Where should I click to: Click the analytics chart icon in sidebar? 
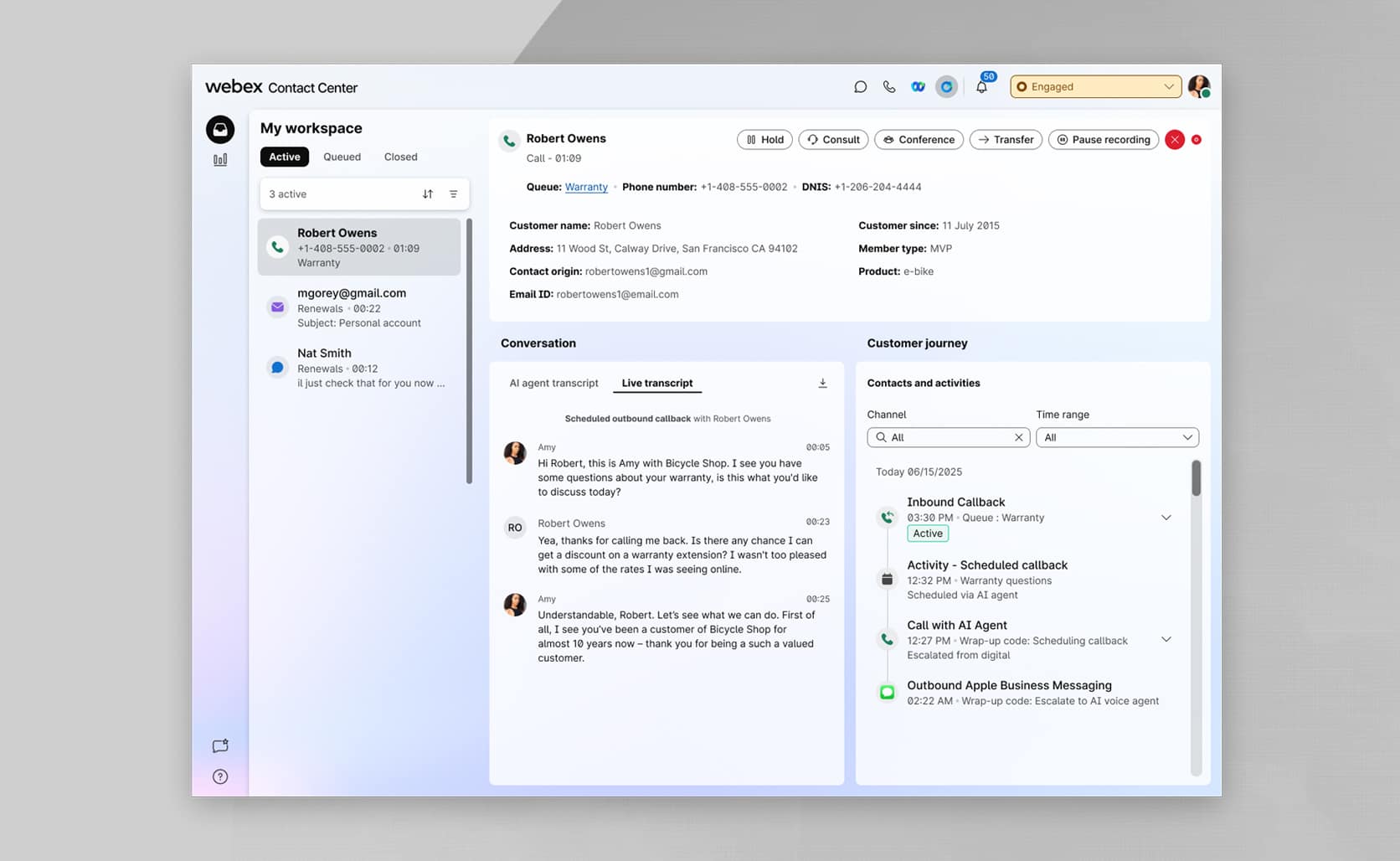pyautogui.click(x=220, y=160)
